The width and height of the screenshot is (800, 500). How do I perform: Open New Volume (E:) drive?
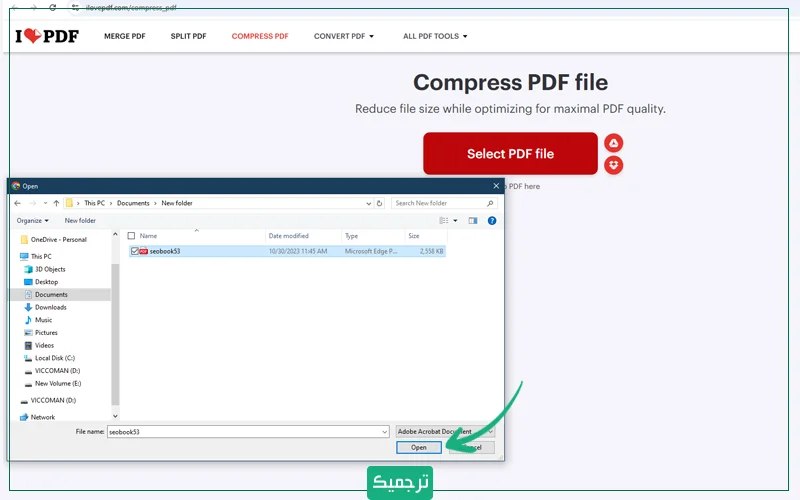[53, 384]
